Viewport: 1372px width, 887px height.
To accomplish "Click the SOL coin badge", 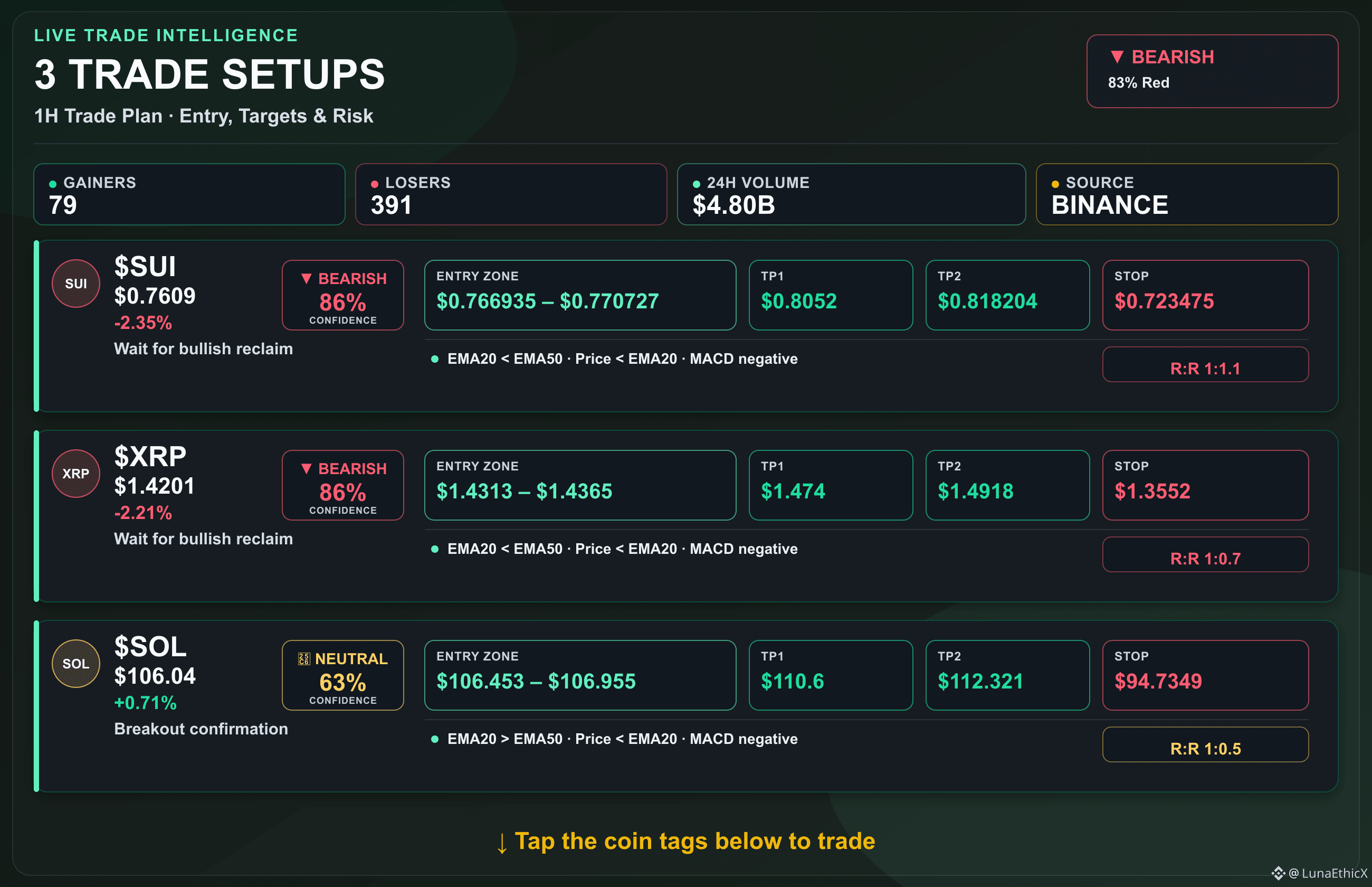I will [x=76, y=664].
